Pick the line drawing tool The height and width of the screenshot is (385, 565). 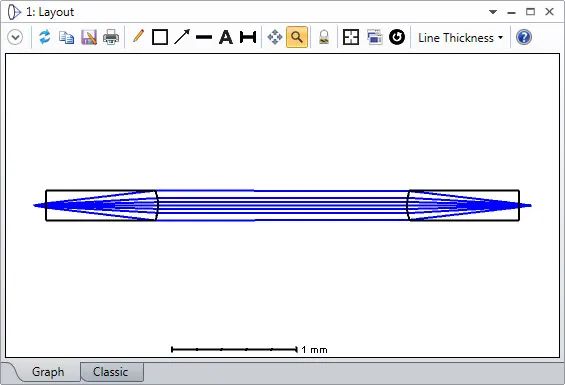[x=204, y=37]
